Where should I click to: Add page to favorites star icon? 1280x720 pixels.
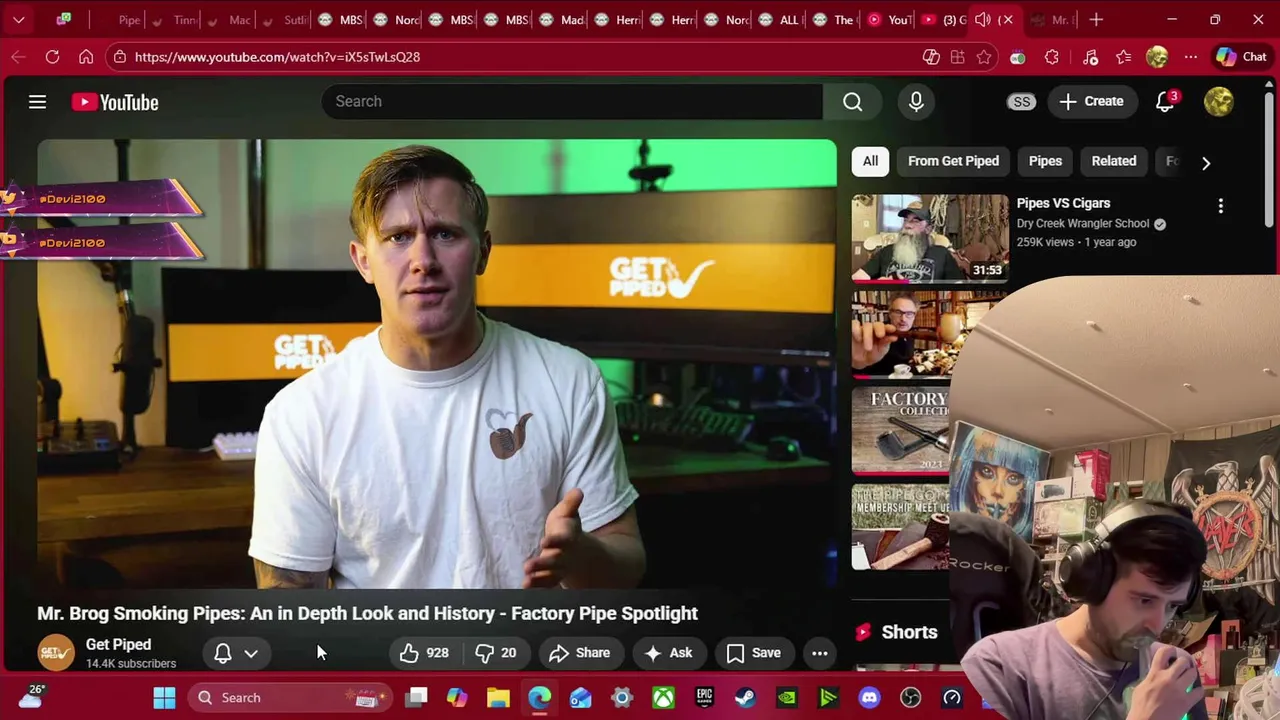click(984, 57)
